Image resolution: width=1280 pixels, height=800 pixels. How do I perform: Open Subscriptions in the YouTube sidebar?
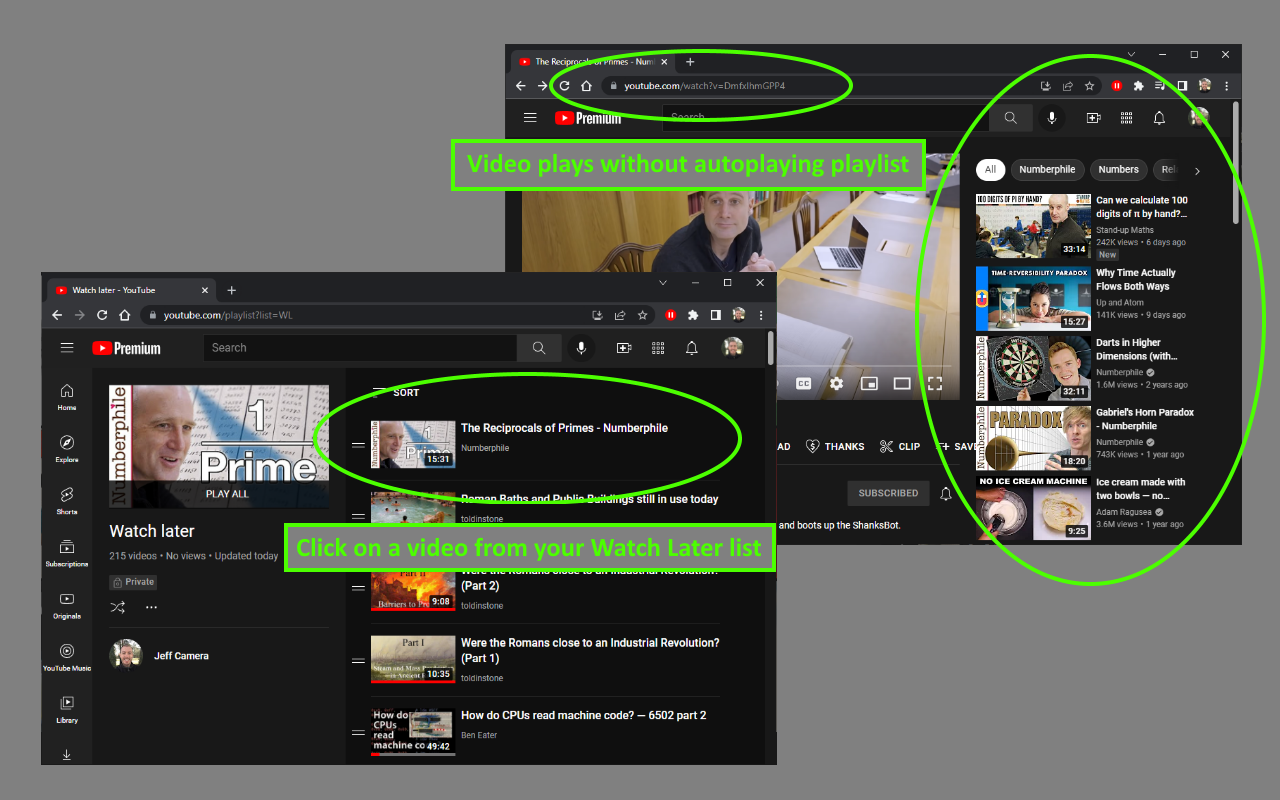(x=67, y=553)
